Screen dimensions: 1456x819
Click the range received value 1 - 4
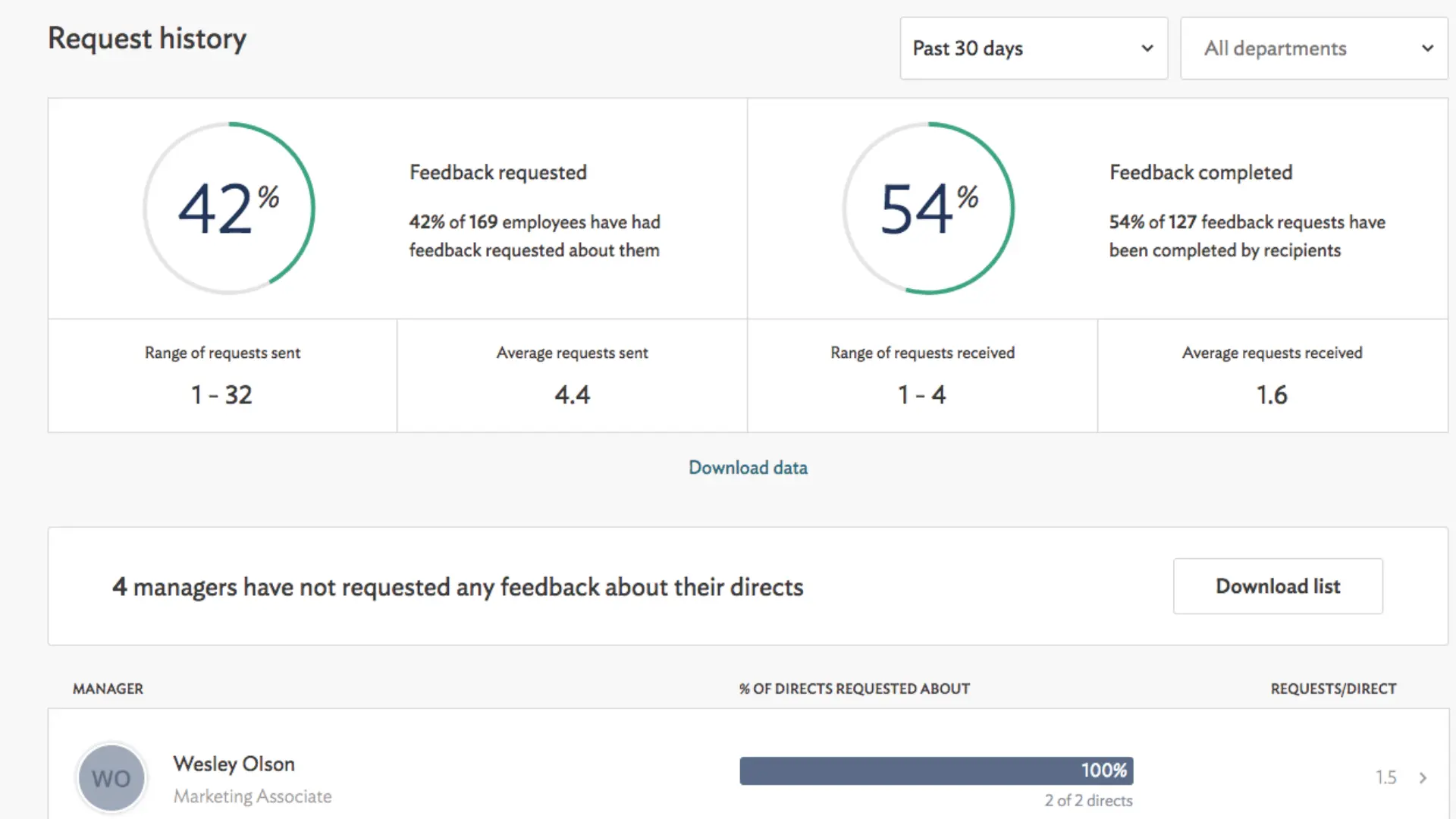coord(922,395)
